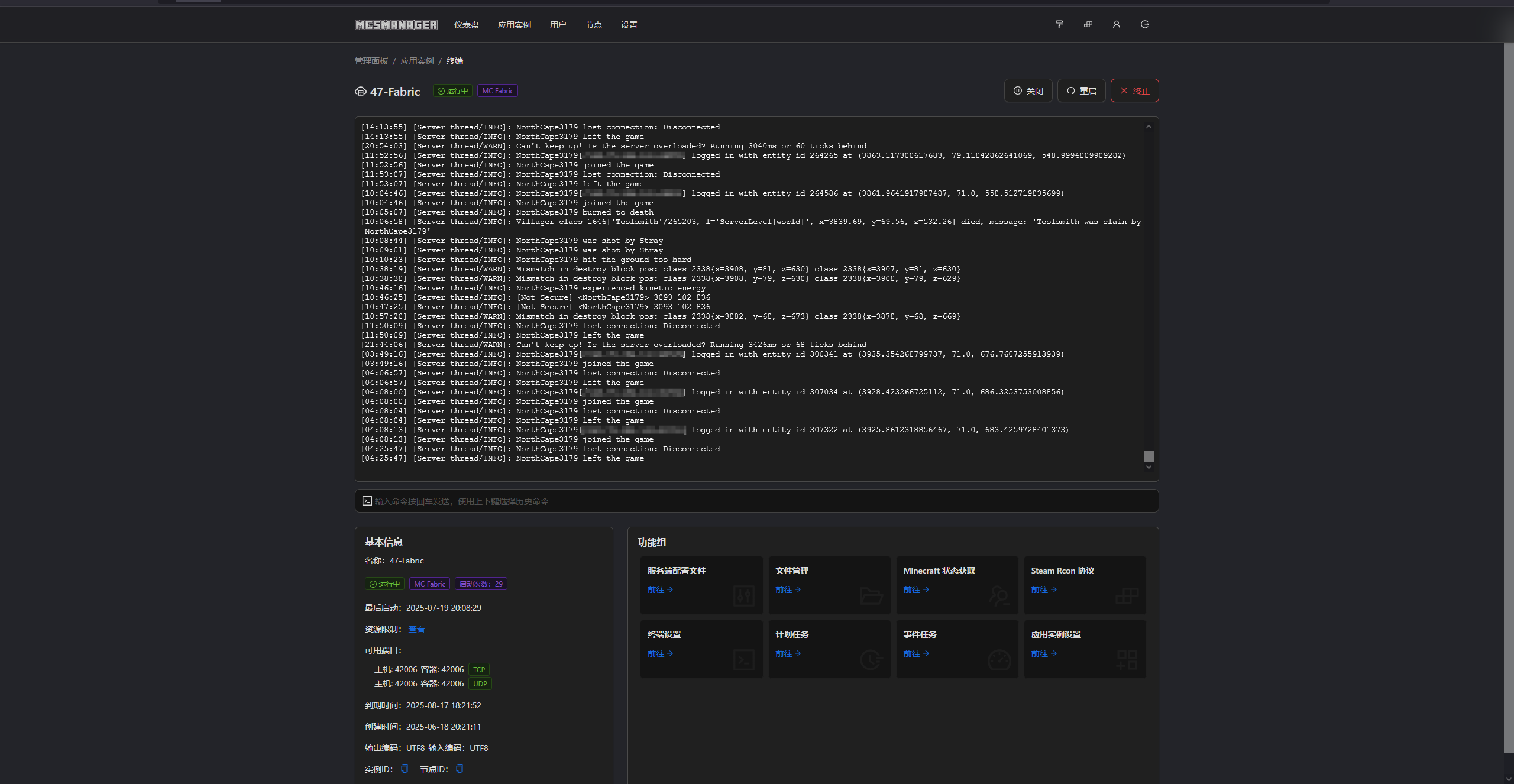
Task: Click terminal scrollbar down arrow
Action: pos(1149,467)
